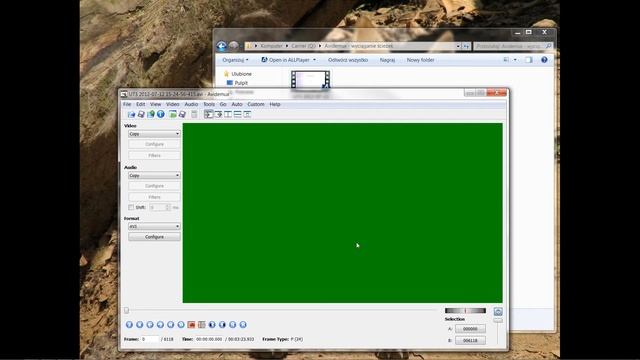The image size is (640, 360).
Task: Click the Shift value spinner arrows
Action: (168, 207)
